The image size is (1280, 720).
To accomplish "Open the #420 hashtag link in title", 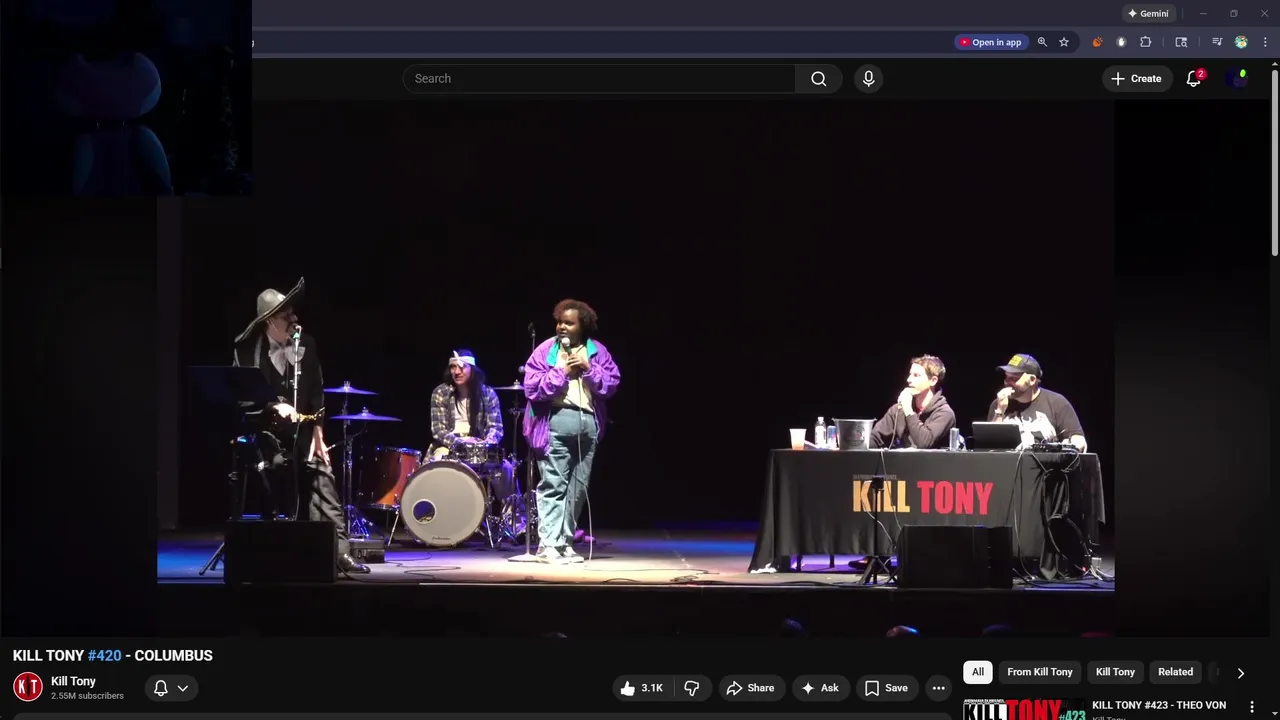I will (104, 656).
